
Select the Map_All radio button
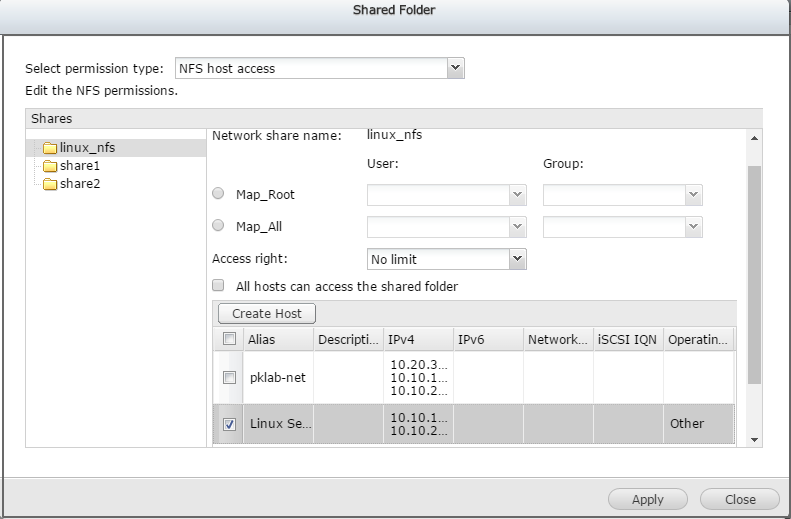click(x=219, y=227)
